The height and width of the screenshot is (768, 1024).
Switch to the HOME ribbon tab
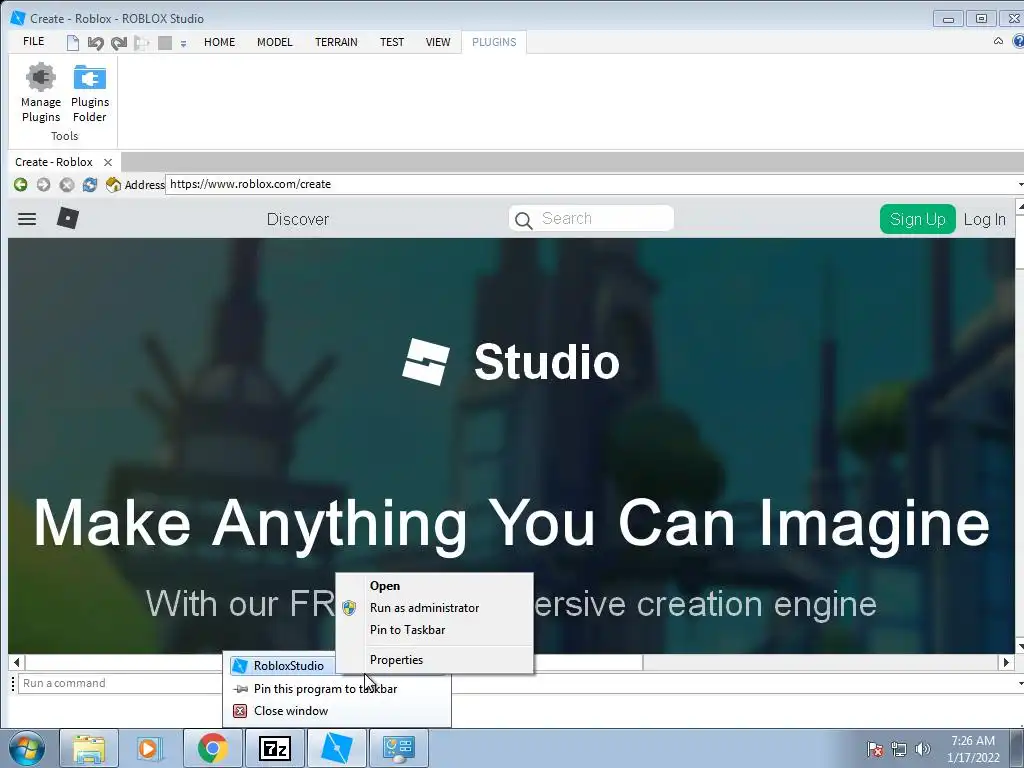coord(219,42)
